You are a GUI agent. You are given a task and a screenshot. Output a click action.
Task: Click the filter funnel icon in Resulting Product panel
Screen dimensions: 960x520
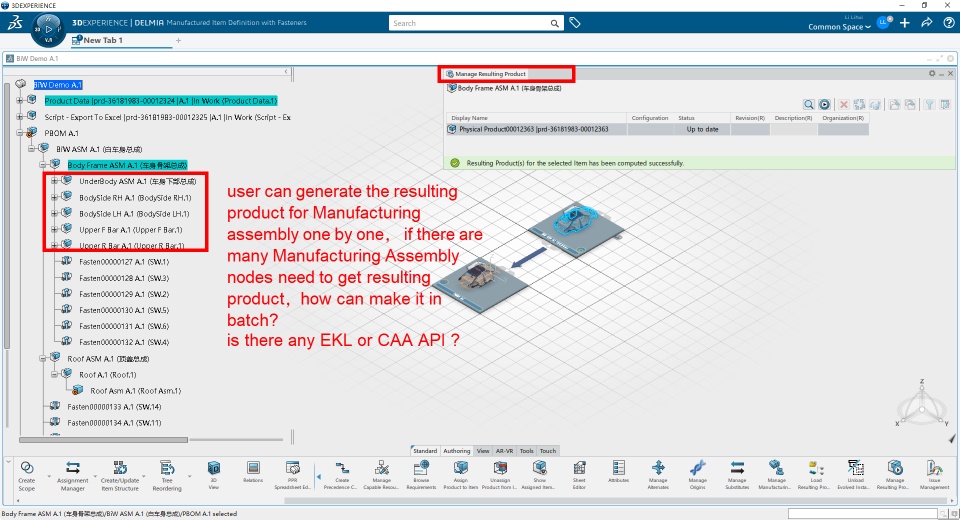pyautogui.click(x=929, y=105)
